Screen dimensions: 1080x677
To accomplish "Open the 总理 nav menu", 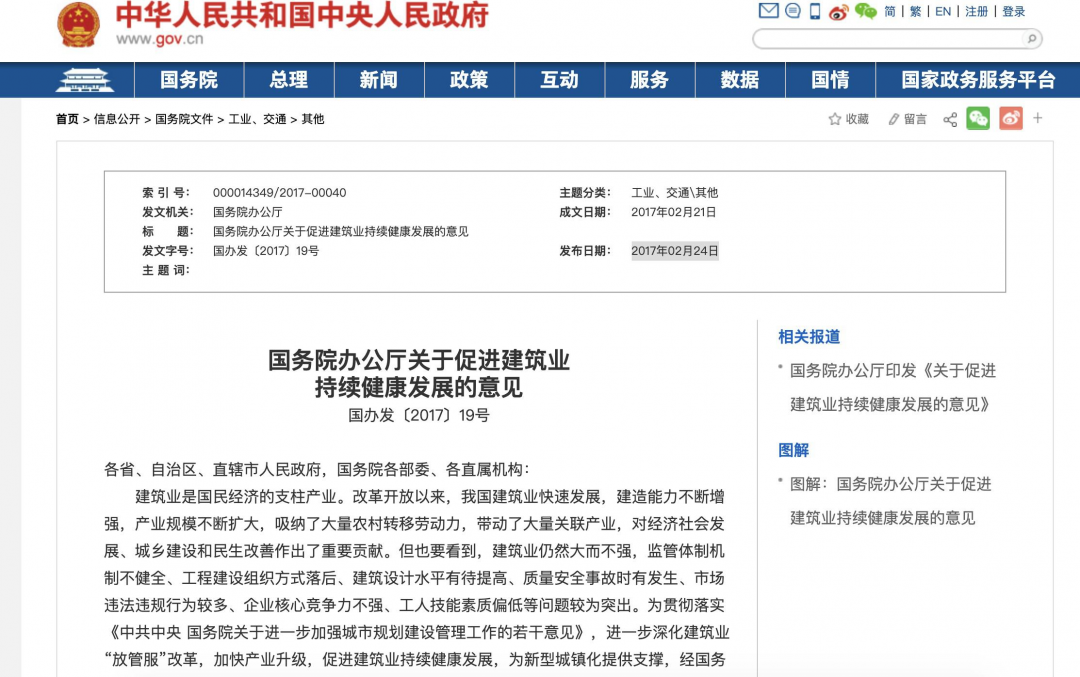I will [289, 80].
